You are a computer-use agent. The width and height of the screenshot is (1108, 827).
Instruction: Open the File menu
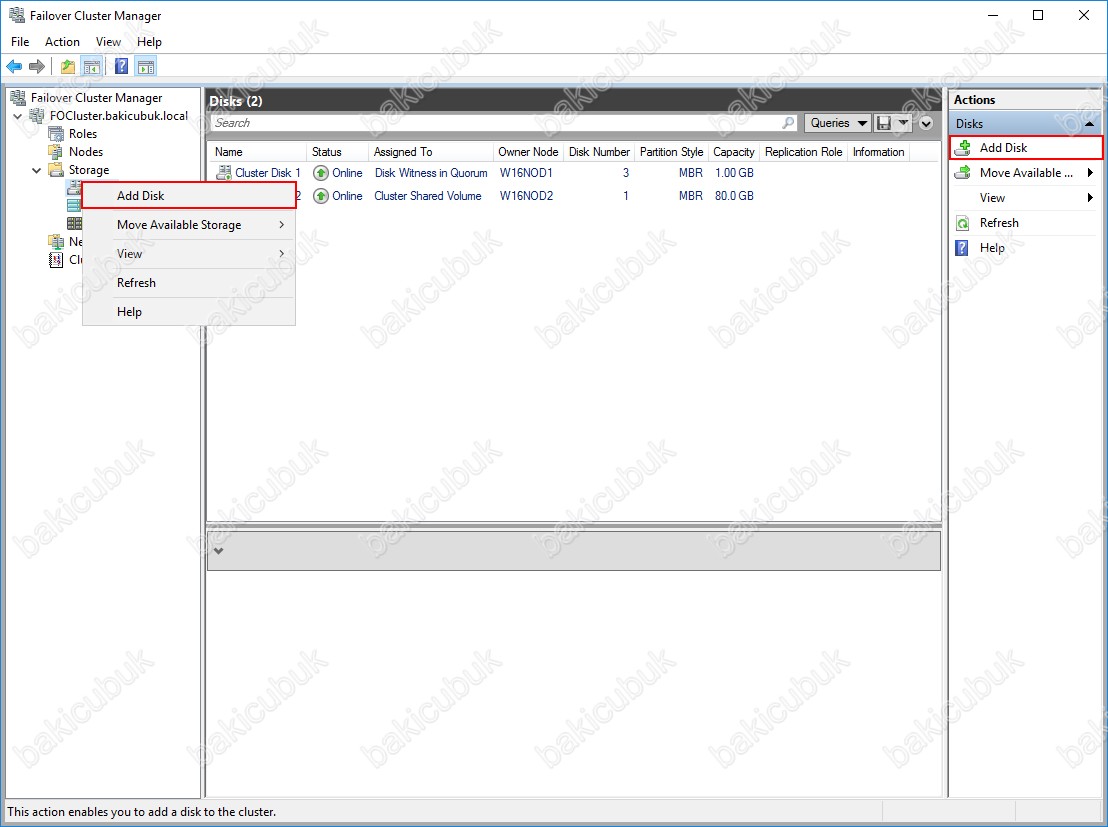(x=20, y=42)
